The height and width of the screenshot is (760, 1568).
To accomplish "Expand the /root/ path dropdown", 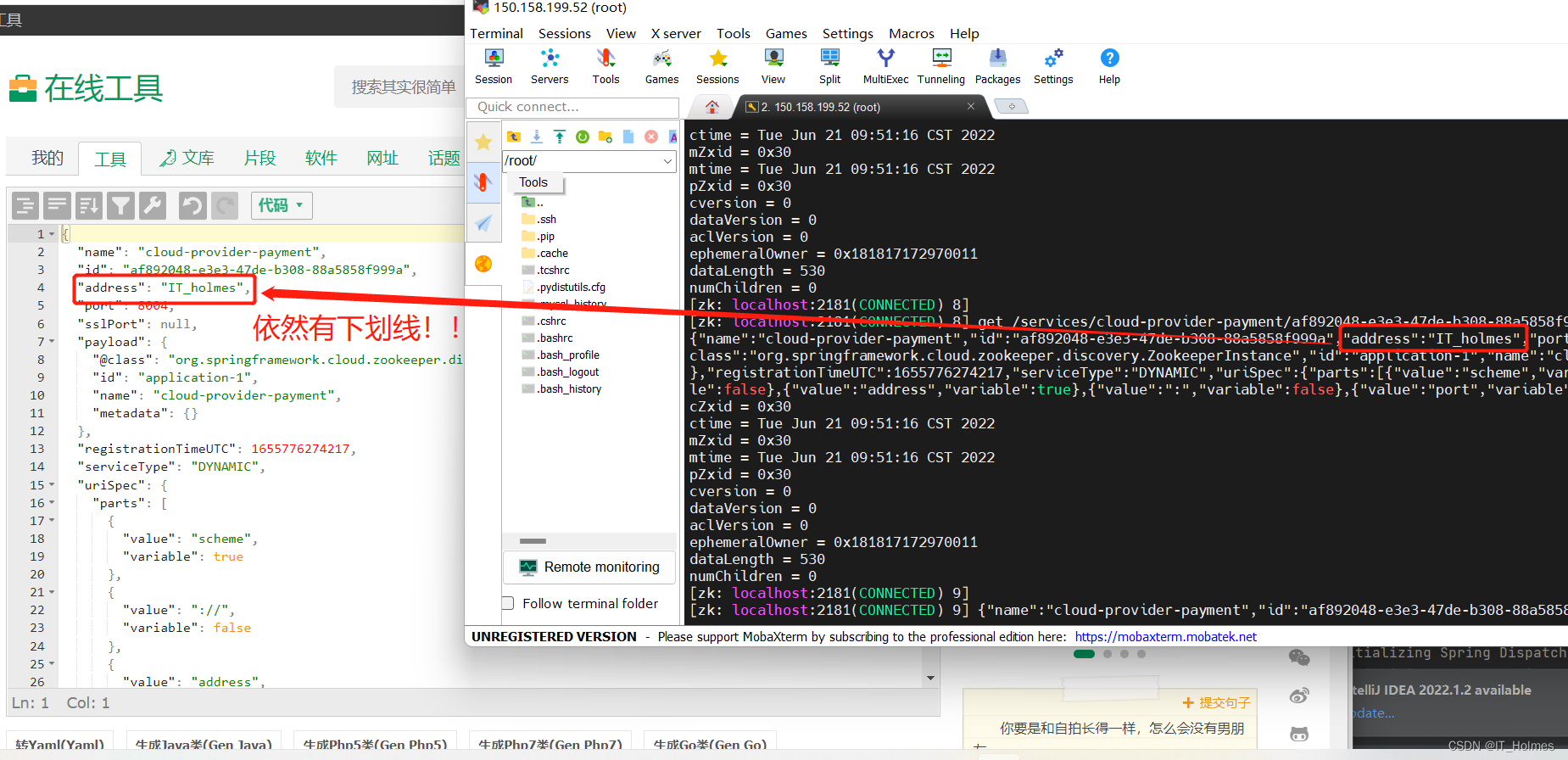I will [x=667, y=161].
